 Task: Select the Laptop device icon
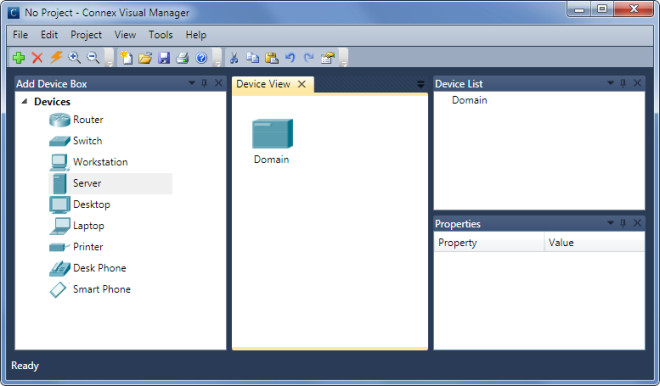pyautogui.click(x=59, y=226)
